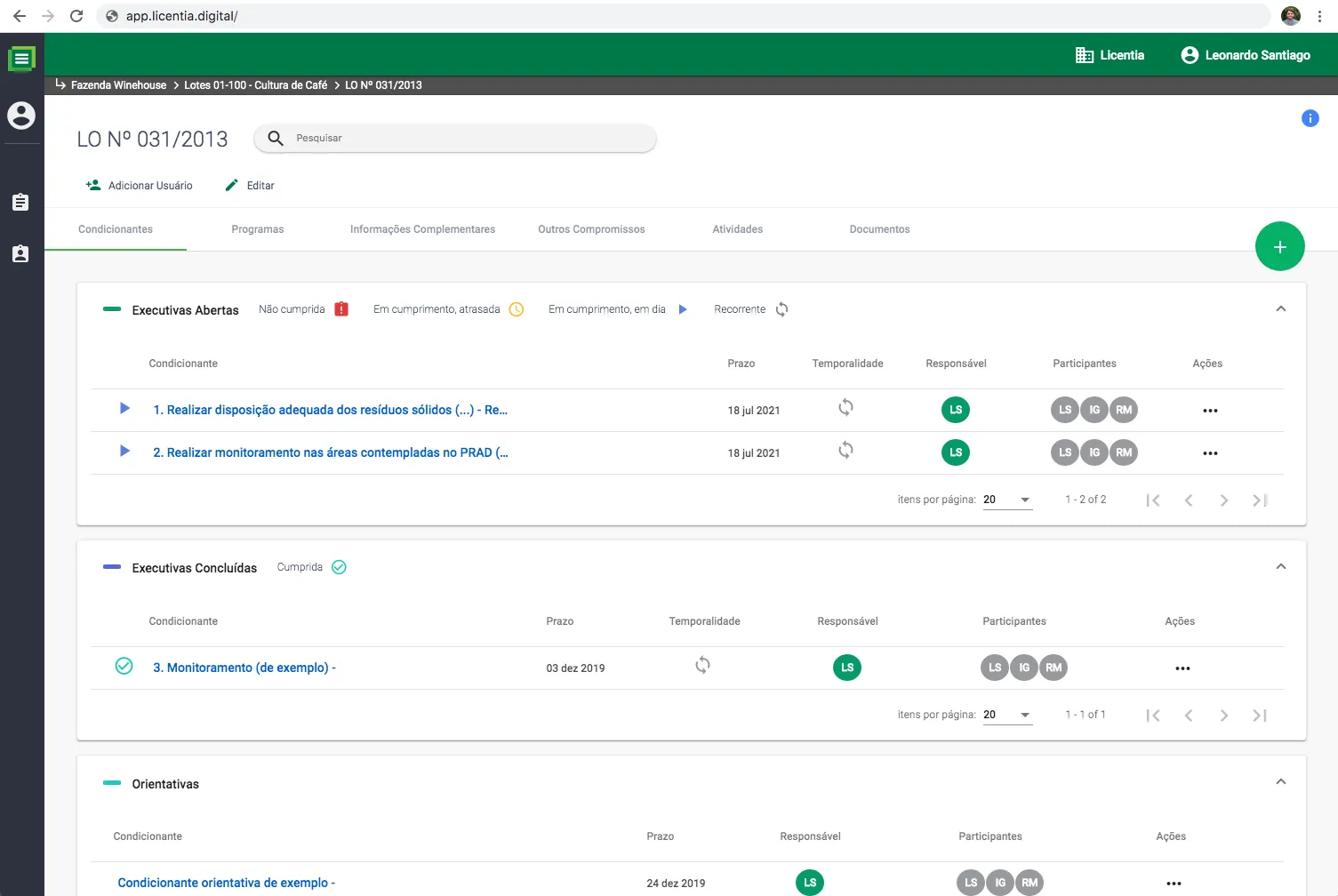Click completed check icon beside Monitoramento (de exemplo)

coord(124,666)
